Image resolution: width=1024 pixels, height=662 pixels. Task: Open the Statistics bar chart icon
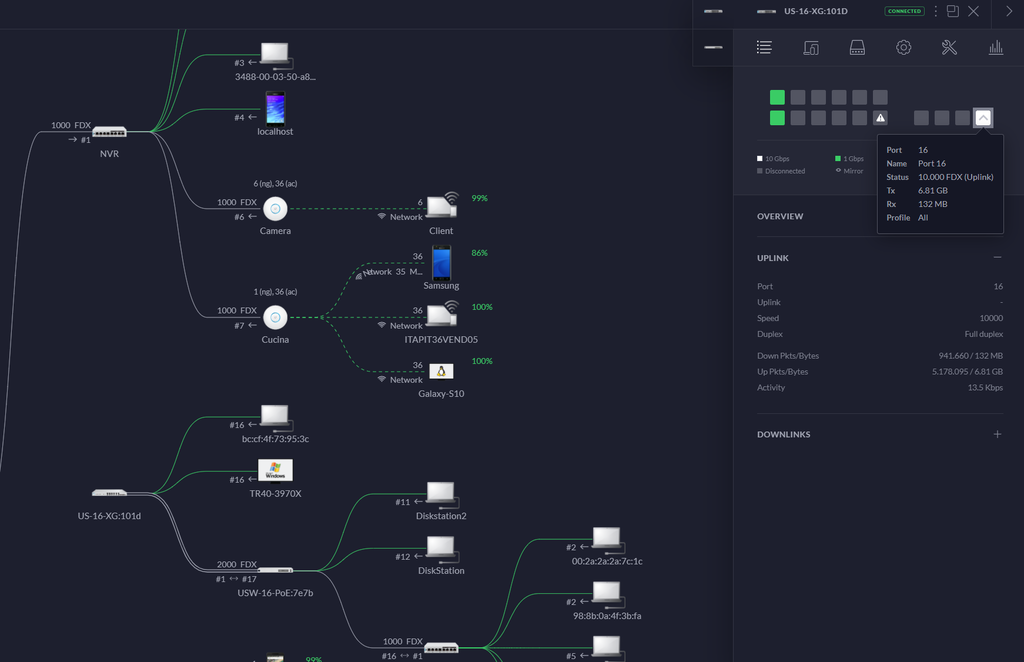tap(995, 47)
